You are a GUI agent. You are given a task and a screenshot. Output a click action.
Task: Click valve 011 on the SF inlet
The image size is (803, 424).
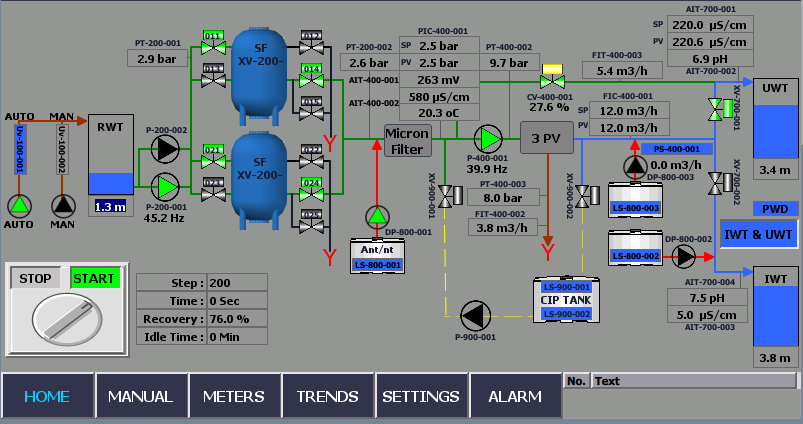[213, 43]
